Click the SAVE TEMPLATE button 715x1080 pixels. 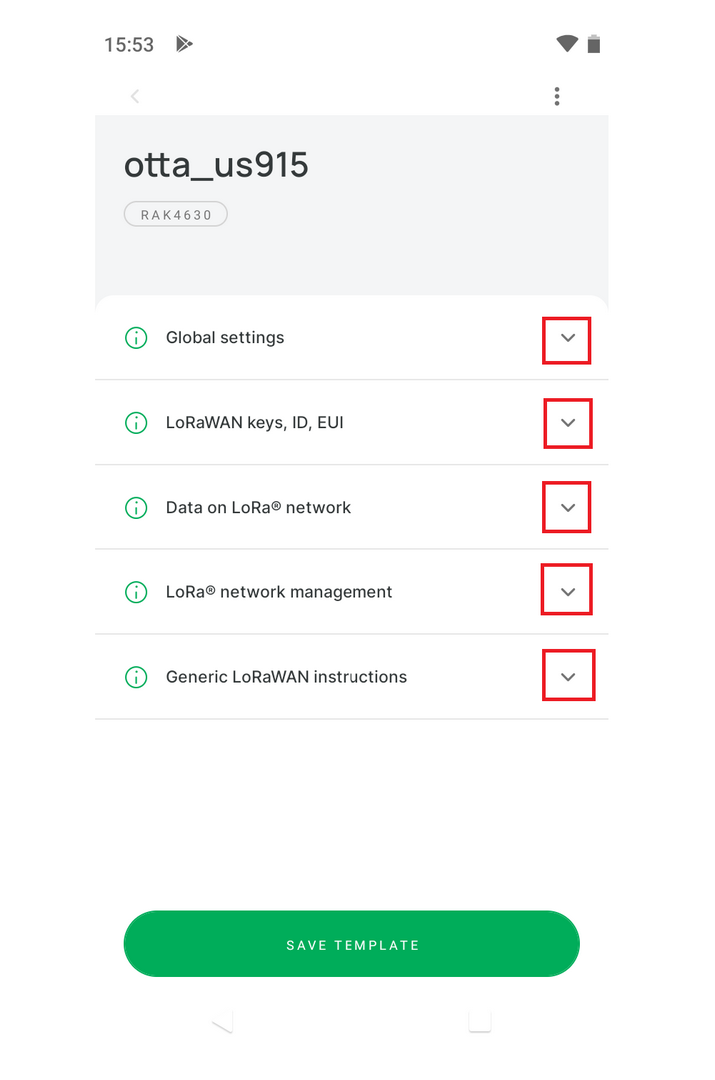tap(351, 944)
